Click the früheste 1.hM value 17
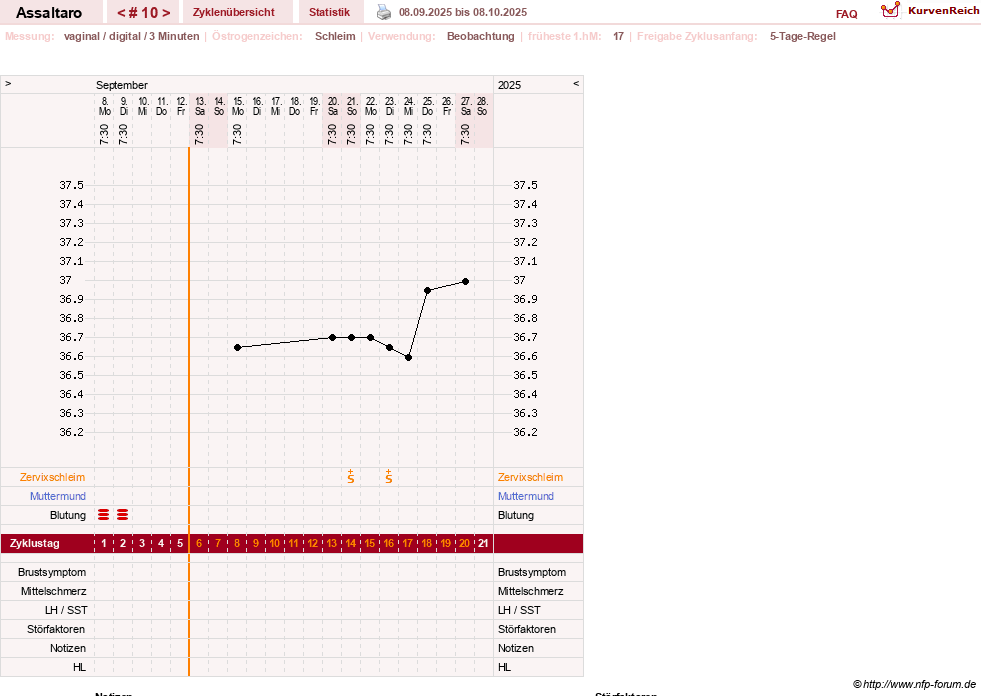 618,36
